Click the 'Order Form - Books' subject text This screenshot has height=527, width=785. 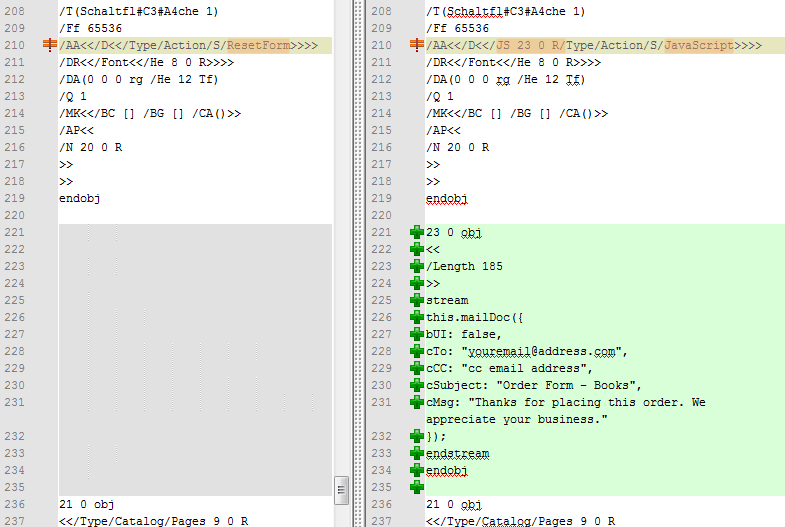566,385
